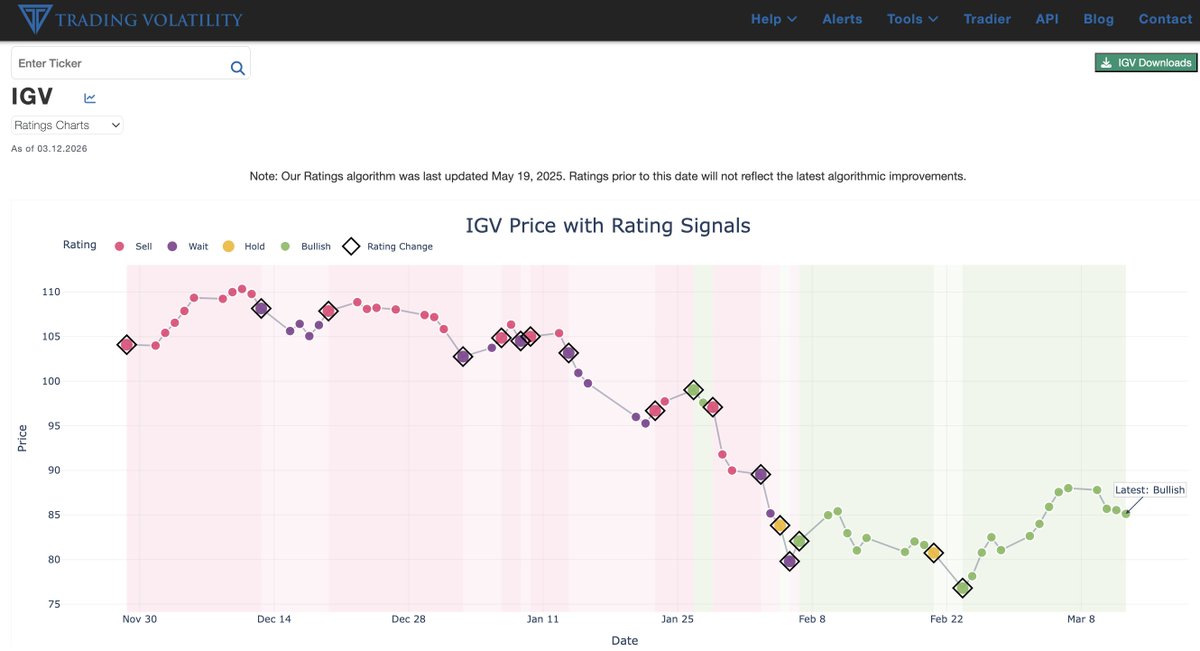Image resolution: width=1200 pixels, height=651 pixels.
Task: Open the Blog link
Action: click(1098, 18)
